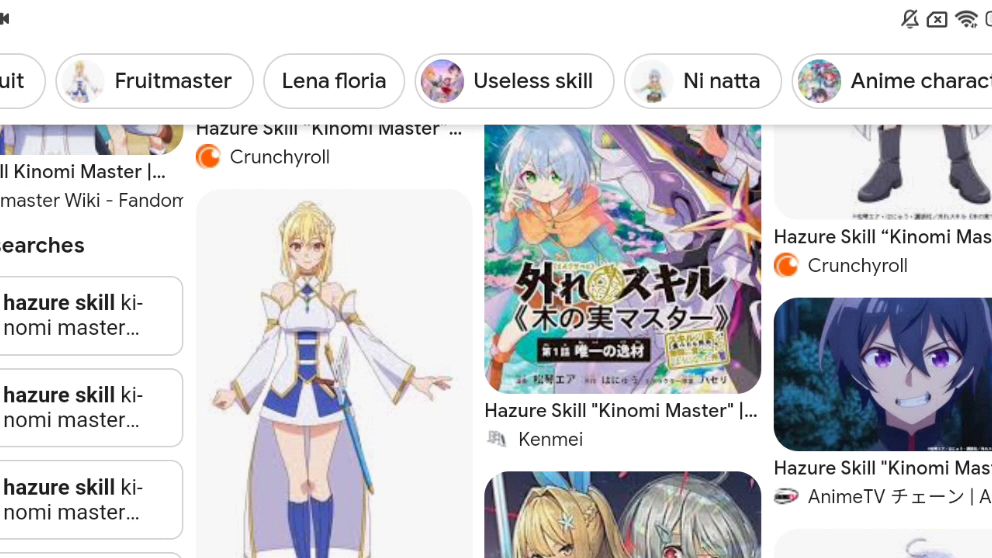
Task: Open the dark-haired purple-eyed character image
Action: coord(883,374)
